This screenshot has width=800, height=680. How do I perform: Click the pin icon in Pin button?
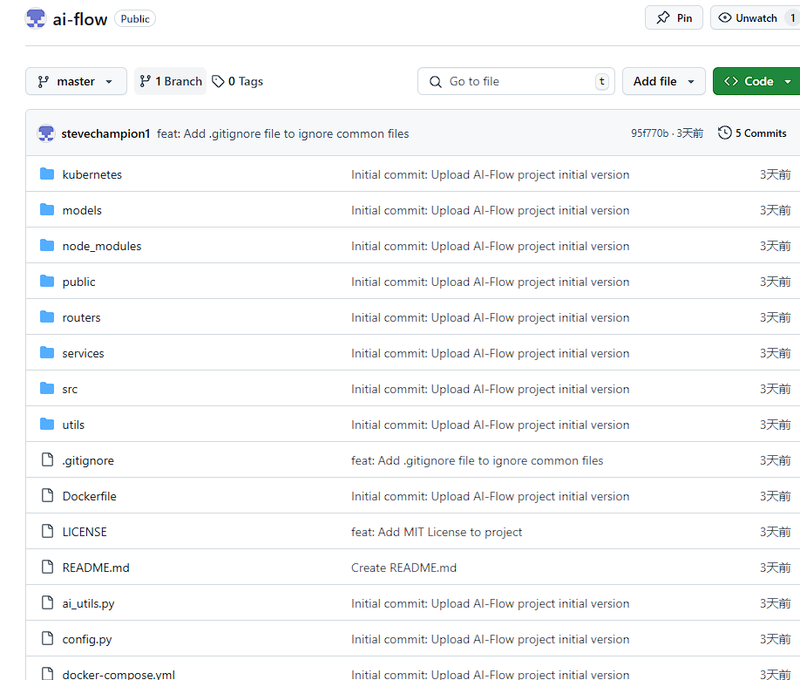663,18
